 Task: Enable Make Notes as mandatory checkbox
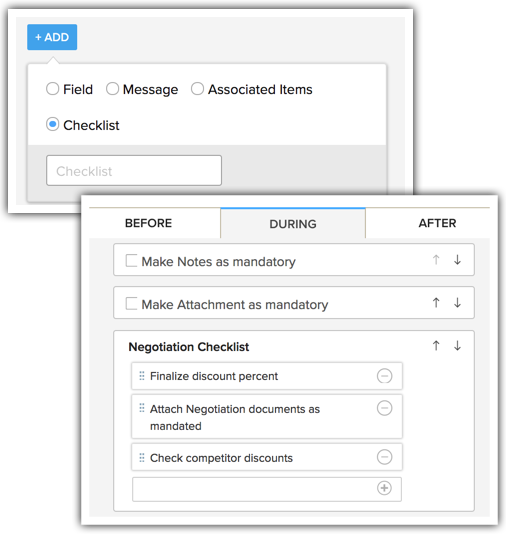click(x=131, y=261)
